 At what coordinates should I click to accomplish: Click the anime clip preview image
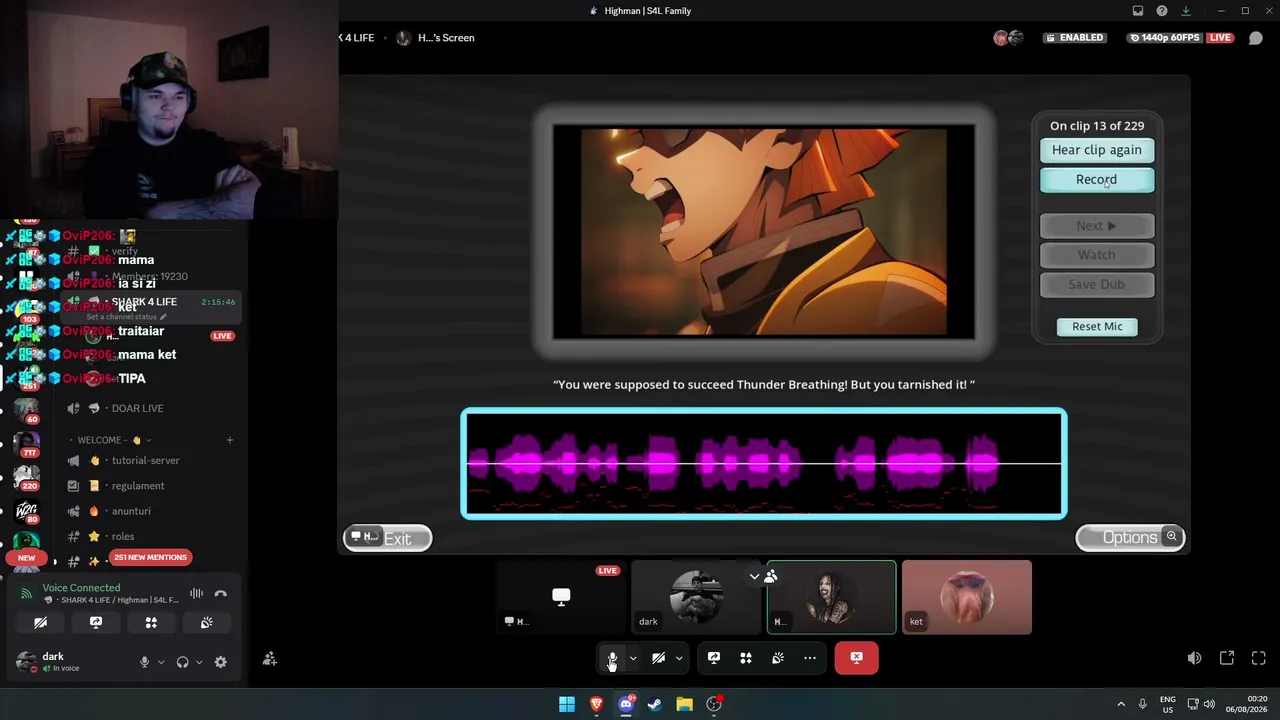(x=764, y=232)
